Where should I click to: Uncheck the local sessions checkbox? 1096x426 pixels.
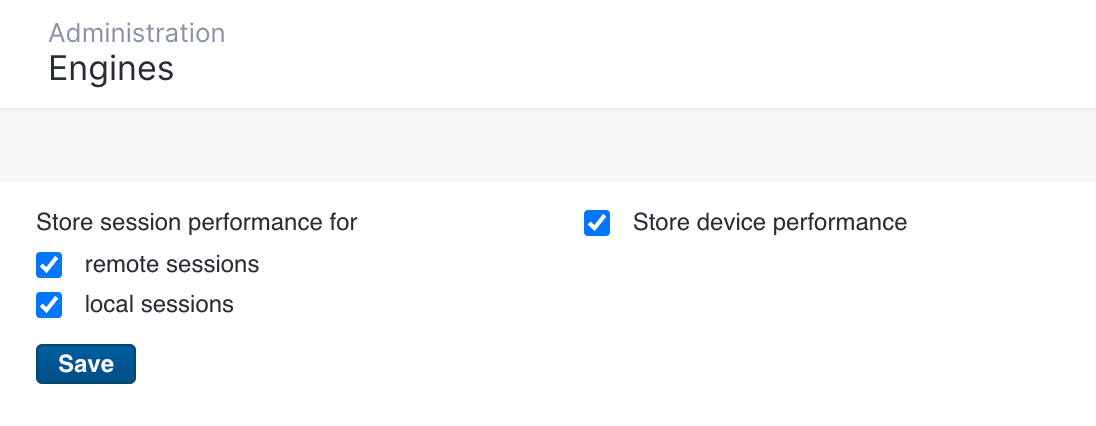(49, 305)
